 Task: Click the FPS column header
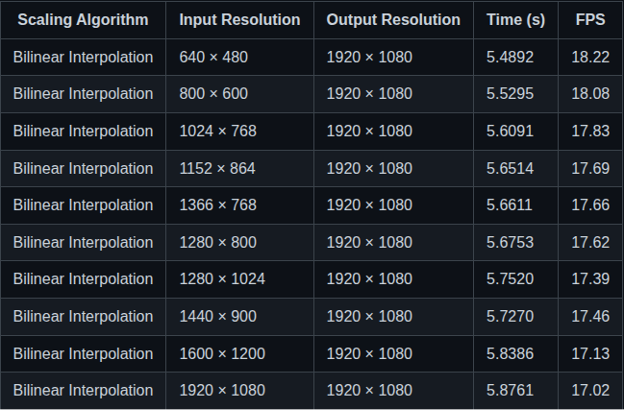[590, 20]
